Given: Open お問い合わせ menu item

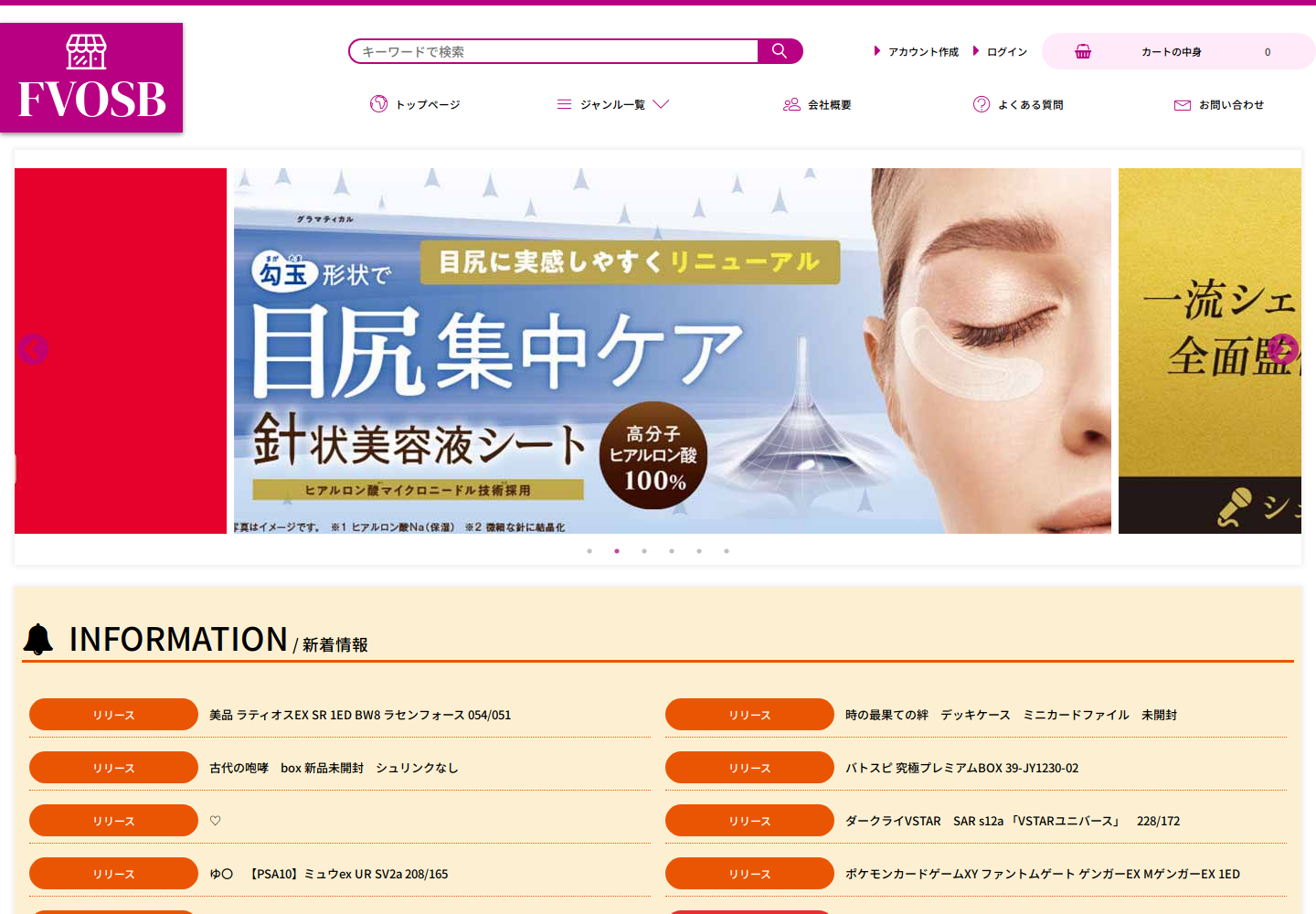Looking at the screenshot, I should [1232, 105].
